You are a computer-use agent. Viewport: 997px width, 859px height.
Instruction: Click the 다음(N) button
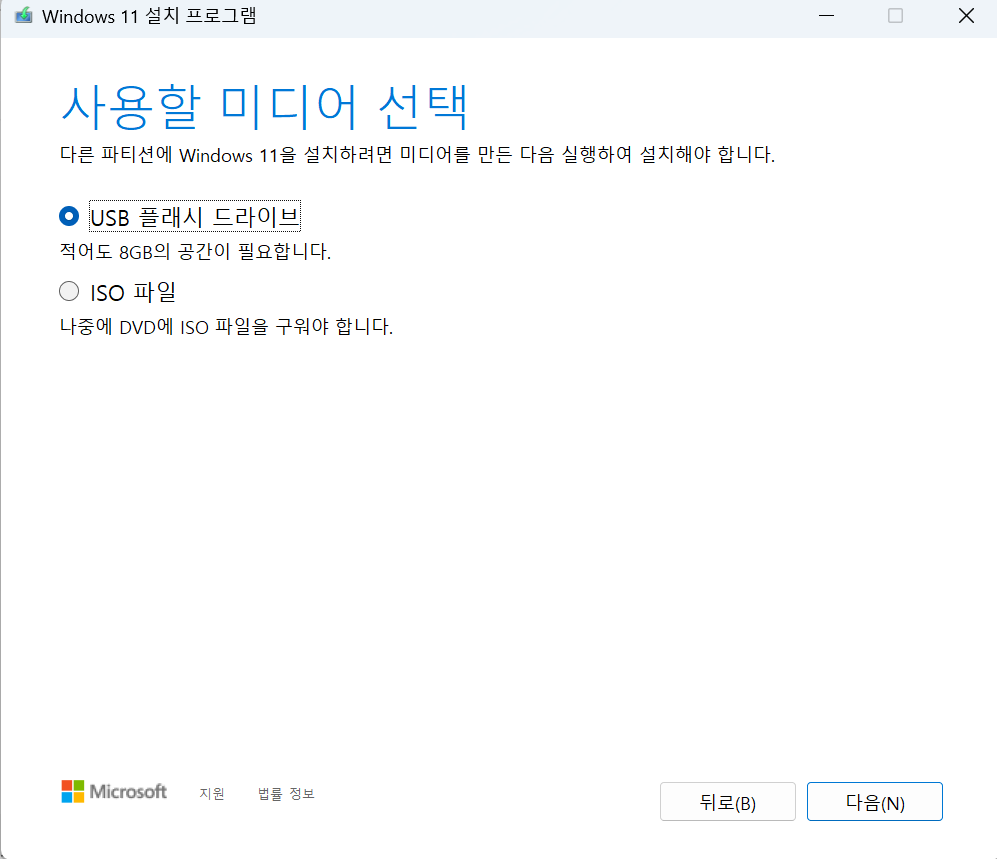pyautogui.click(x=874, y=802)
